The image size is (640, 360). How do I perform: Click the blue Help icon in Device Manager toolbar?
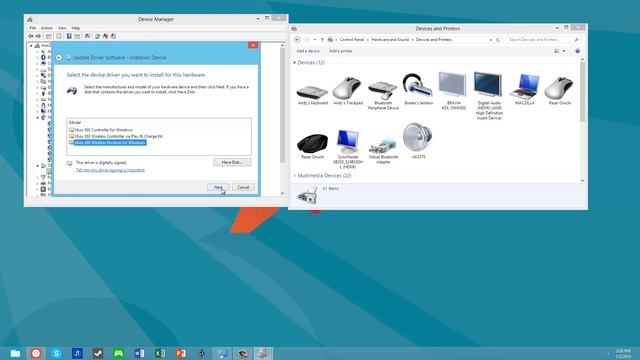(69, 36)
